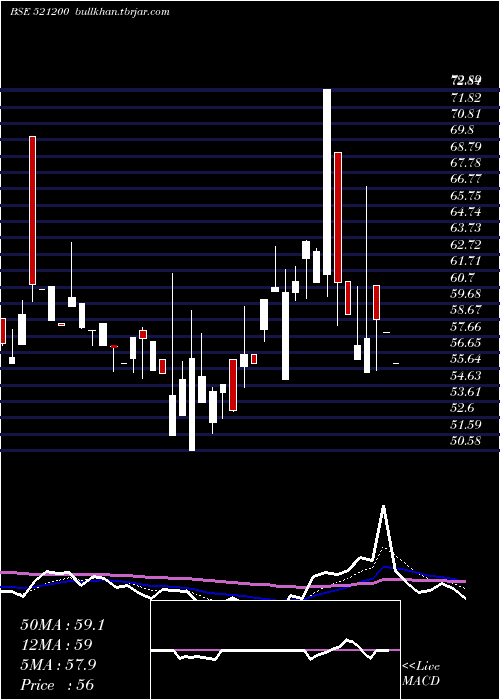Click the bullkhan.tbrjar.com watermark text
Viewport: 500px width, 700px height.
[121, 12]
